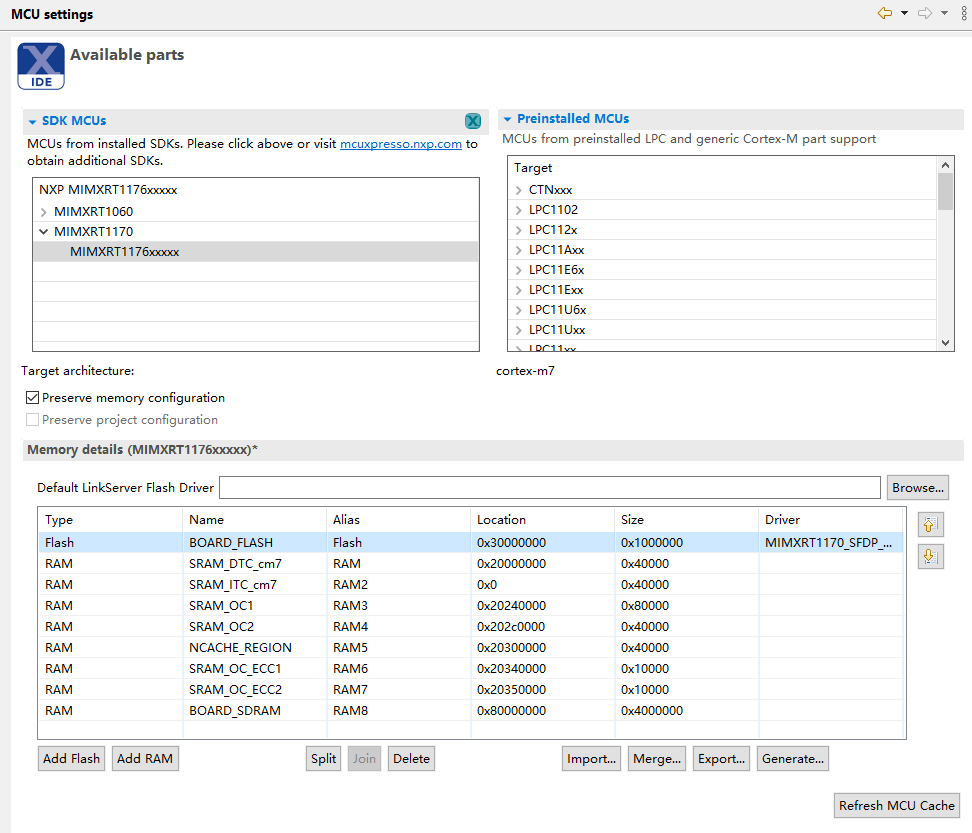
Task: Expand the LPC11Uxx target
Action: point(518,330)
